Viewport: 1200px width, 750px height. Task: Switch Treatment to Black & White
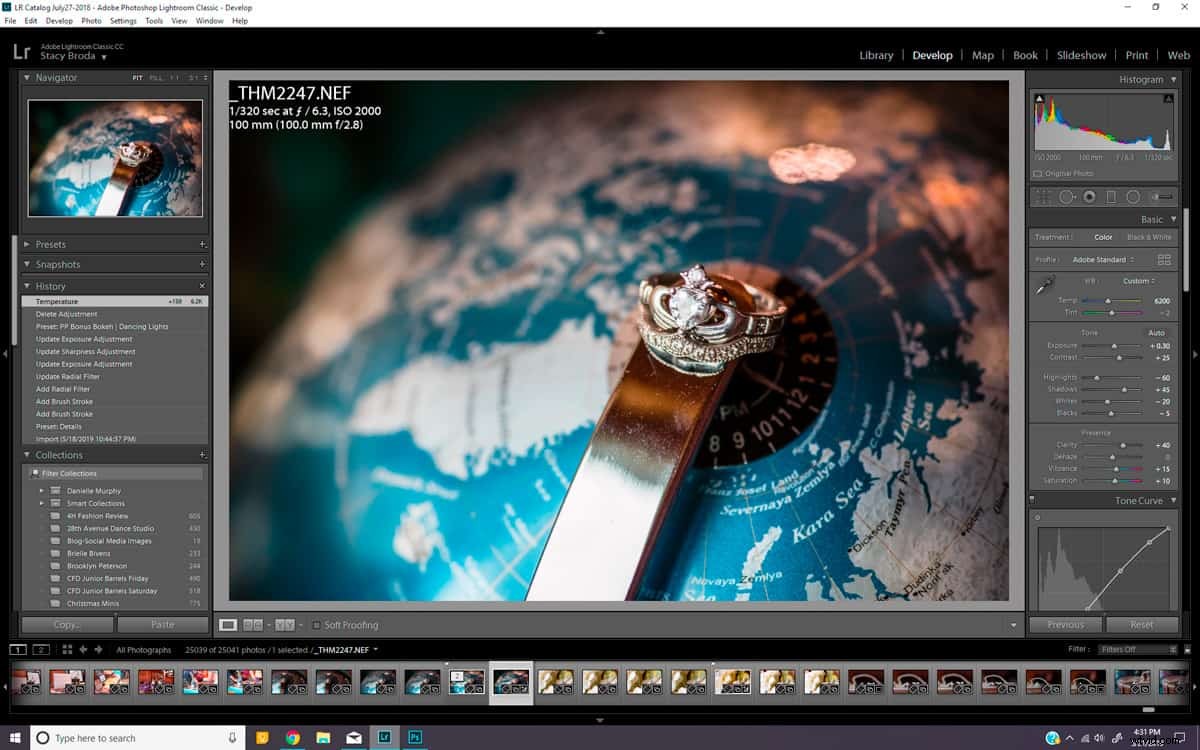[1150, 238]
